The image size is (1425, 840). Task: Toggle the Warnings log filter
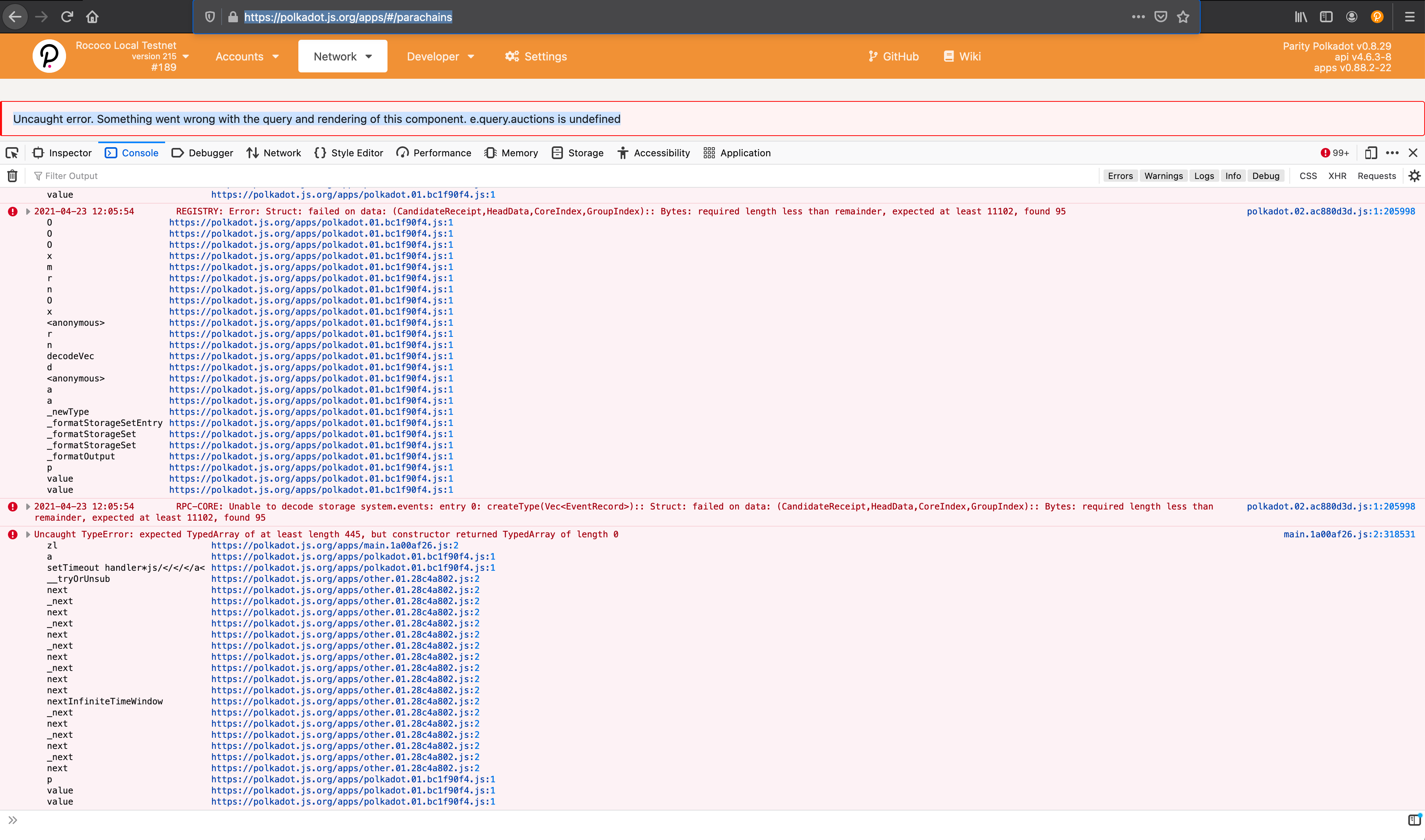(x=1164, y=175)
